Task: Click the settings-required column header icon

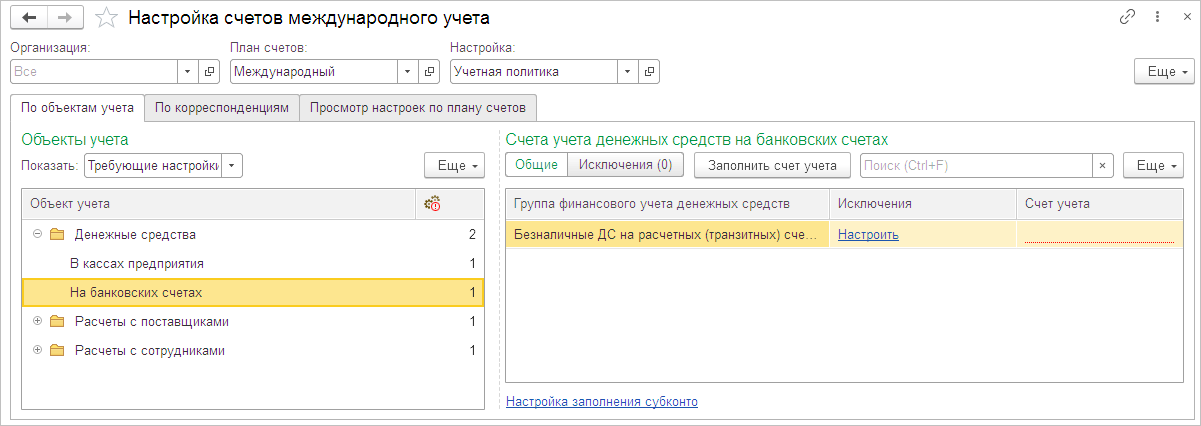Action: click(432, 204)
